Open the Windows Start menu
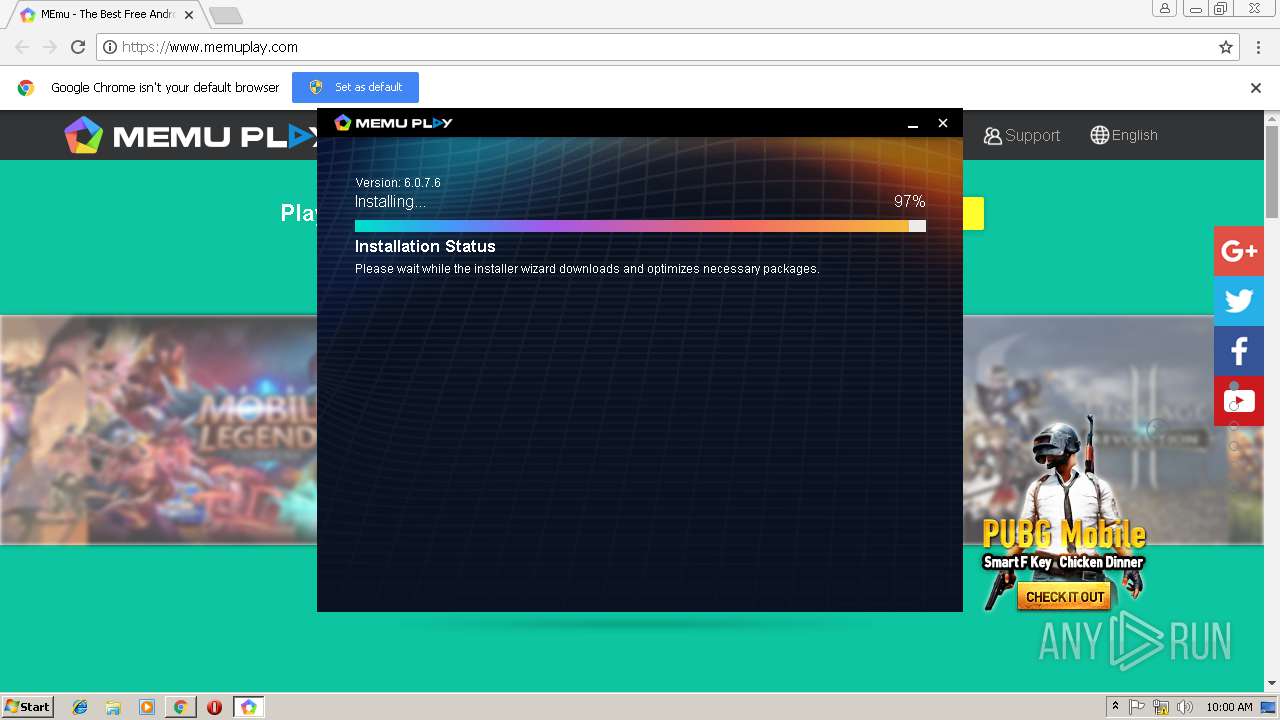 click(27, 707)
